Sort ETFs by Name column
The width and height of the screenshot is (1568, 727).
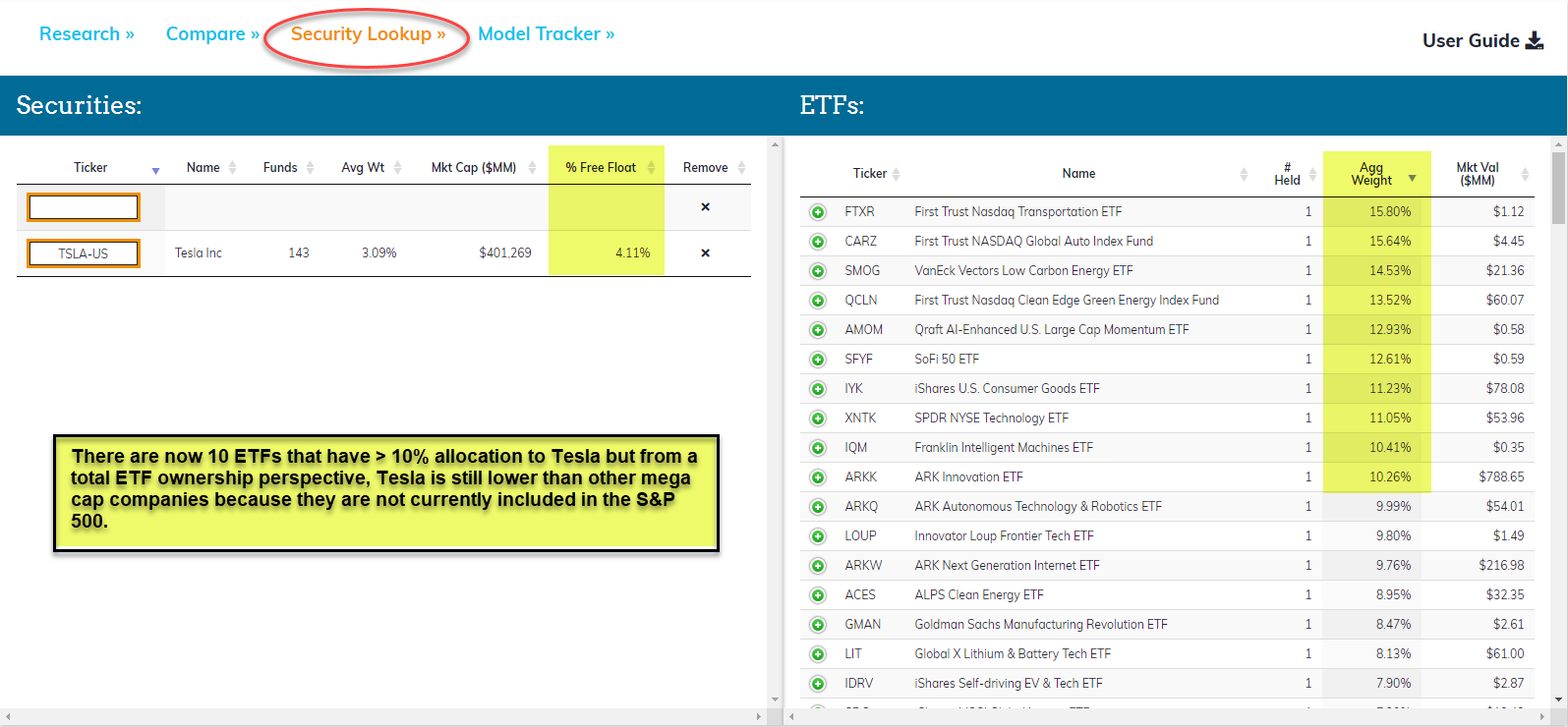pos(1078,174)
